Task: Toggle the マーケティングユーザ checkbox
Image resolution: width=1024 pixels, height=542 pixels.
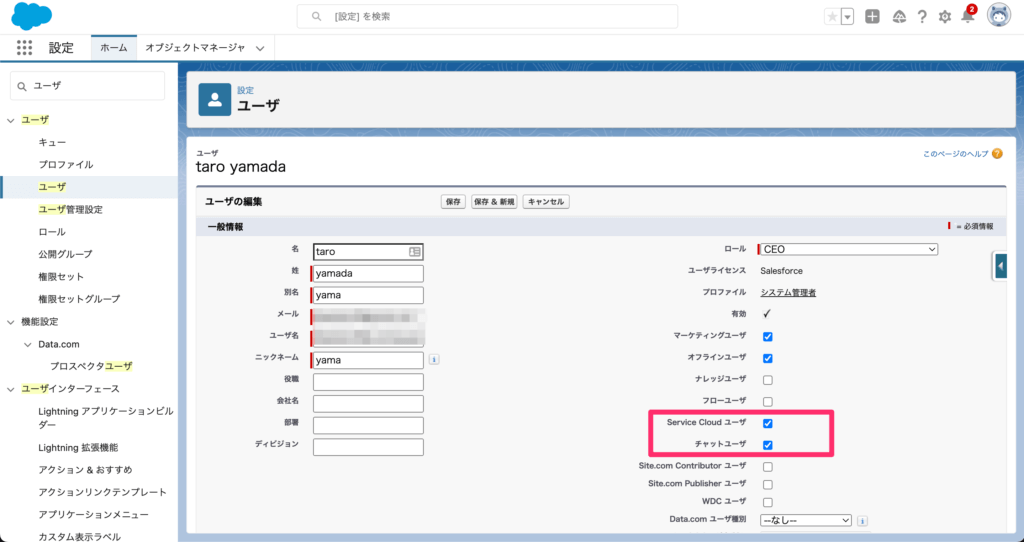Action: (x=768, y=336)
